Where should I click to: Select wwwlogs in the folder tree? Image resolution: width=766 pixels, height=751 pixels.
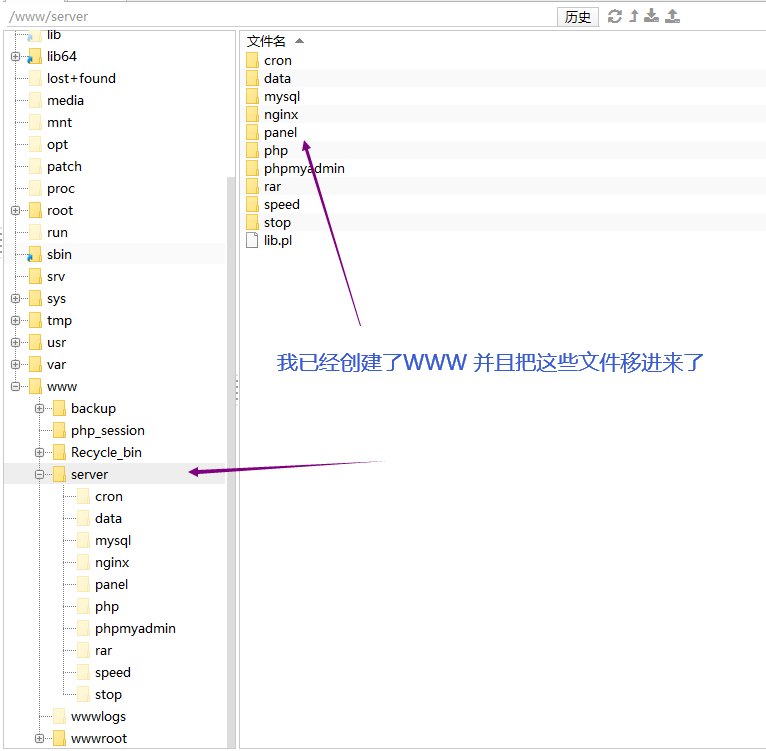click(x=98, y=717)
